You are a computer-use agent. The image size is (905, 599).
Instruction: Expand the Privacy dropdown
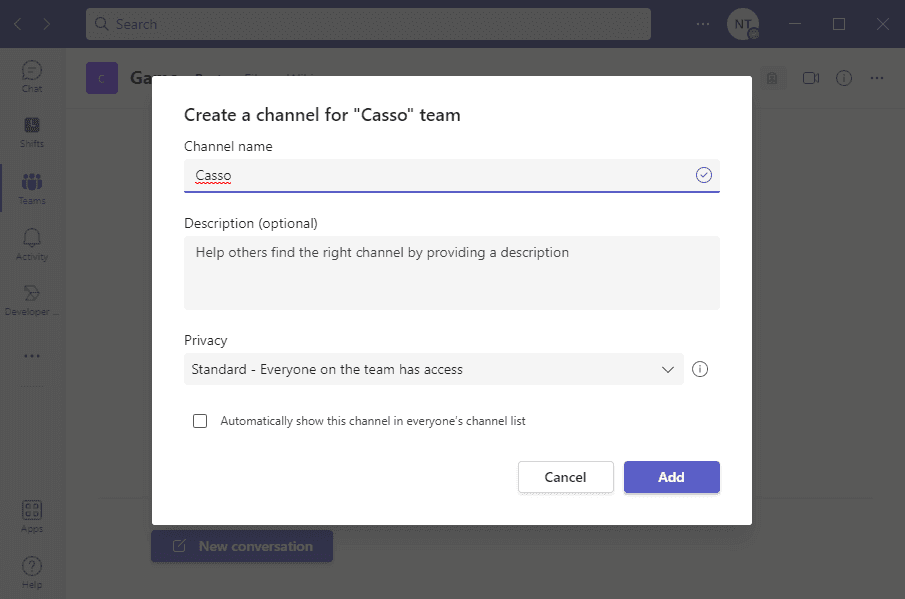433,369
